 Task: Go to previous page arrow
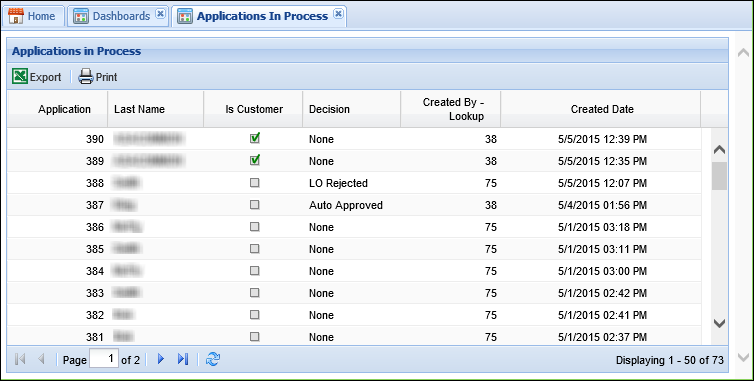pos(41,359)
